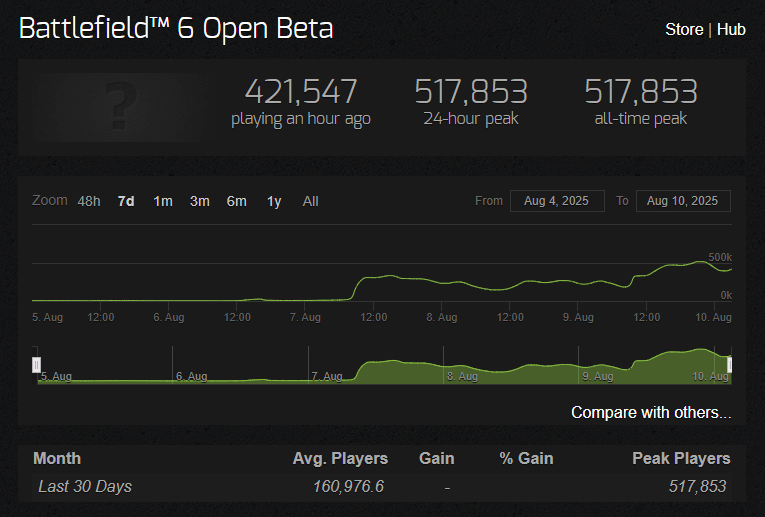Set chart zoom to 48h

click(89, 201)
